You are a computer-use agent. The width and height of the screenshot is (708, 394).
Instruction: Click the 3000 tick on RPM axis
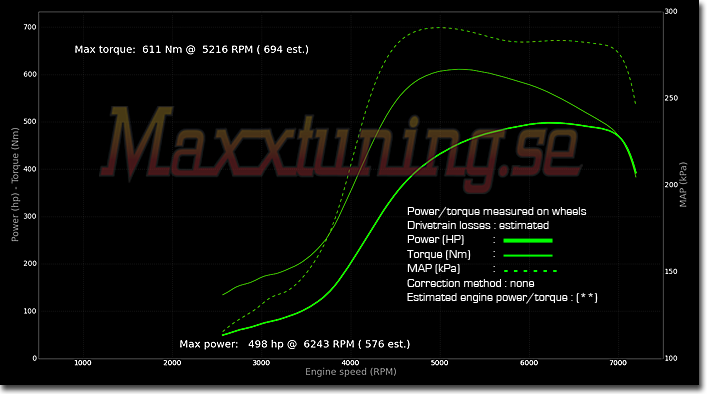(261, 362)
